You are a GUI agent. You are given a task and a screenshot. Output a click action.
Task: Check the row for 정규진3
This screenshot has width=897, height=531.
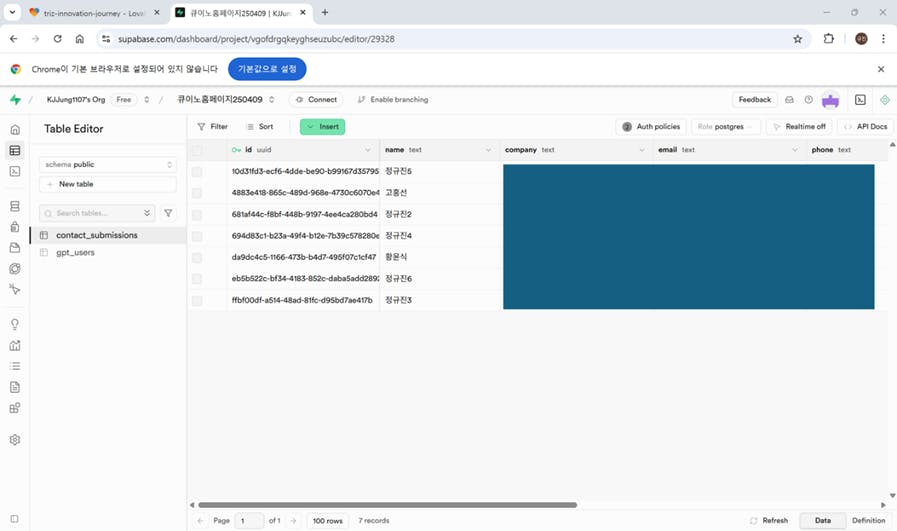pyautogui.click(x=197, y=300)
